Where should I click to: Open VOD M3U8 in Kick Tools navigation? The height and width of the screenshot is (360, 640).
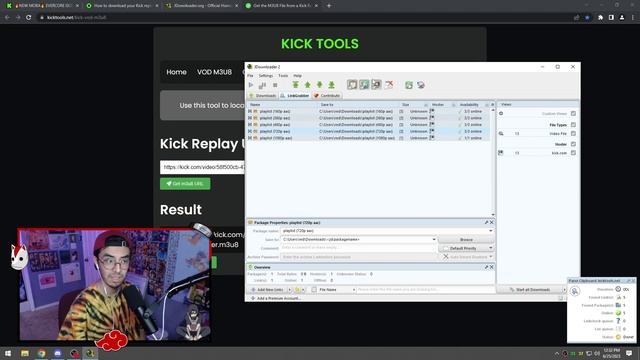pyautogui.click(x=214, y=72)
